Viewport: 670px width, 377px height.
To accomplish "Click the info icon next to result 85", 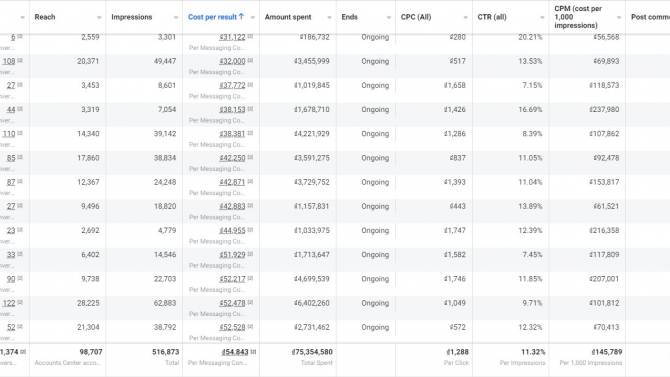I will (20, 157).
